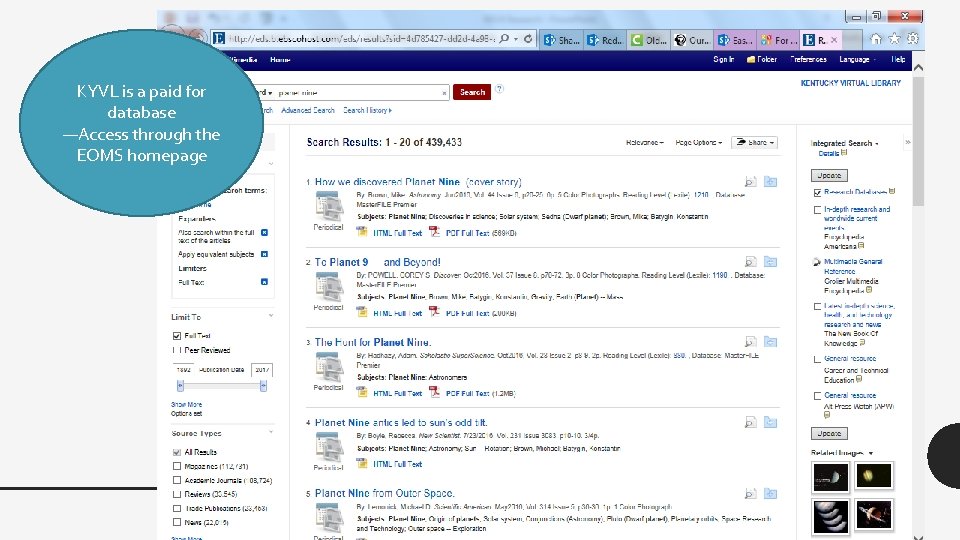960x540 pixels.
Task: Add 'Planet Nine from Outer Space' to folder
Action: coord(770,493)
